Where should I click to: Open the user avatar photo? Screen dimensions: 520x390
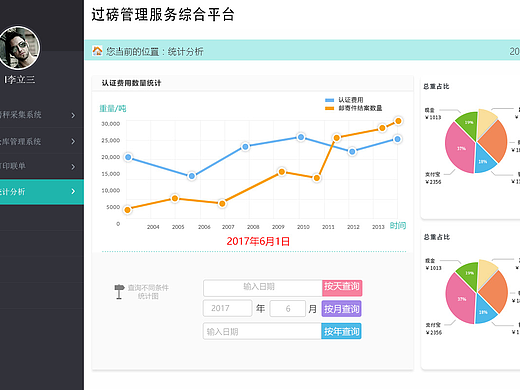19,48
